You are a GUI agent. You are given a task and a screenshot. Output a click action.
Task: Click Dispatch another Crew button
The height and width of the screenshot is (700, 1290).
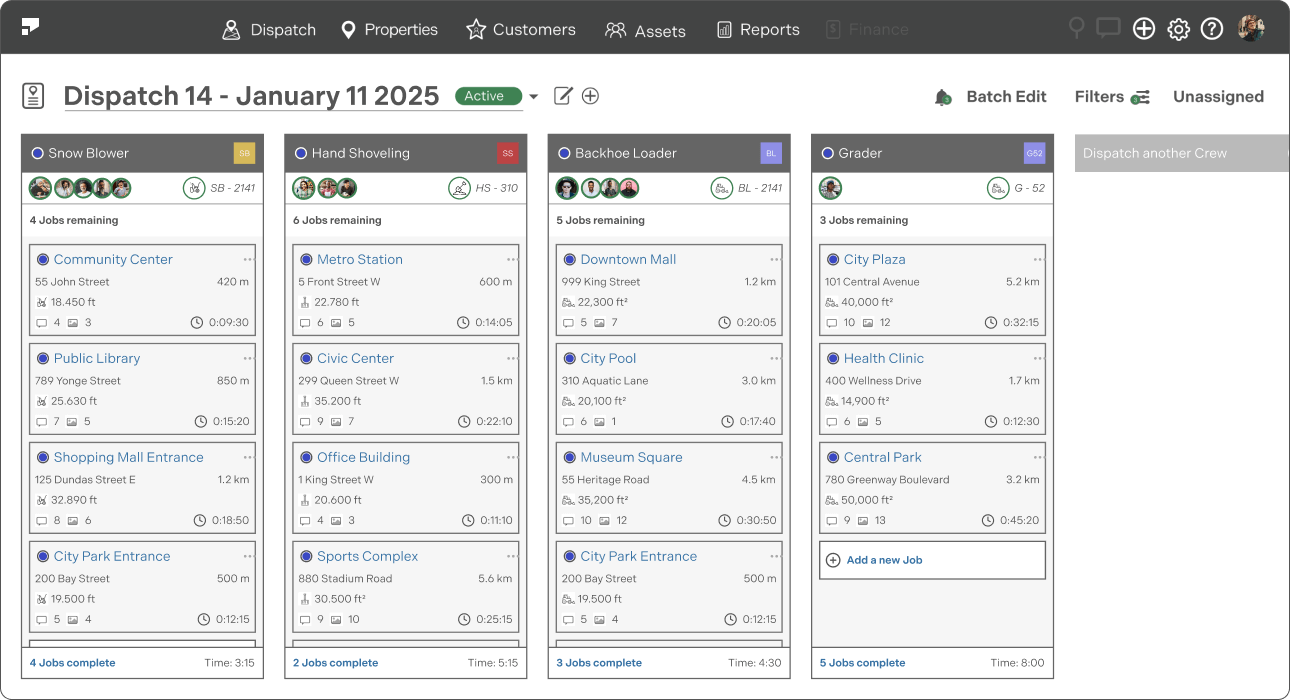coord(1180,153)
